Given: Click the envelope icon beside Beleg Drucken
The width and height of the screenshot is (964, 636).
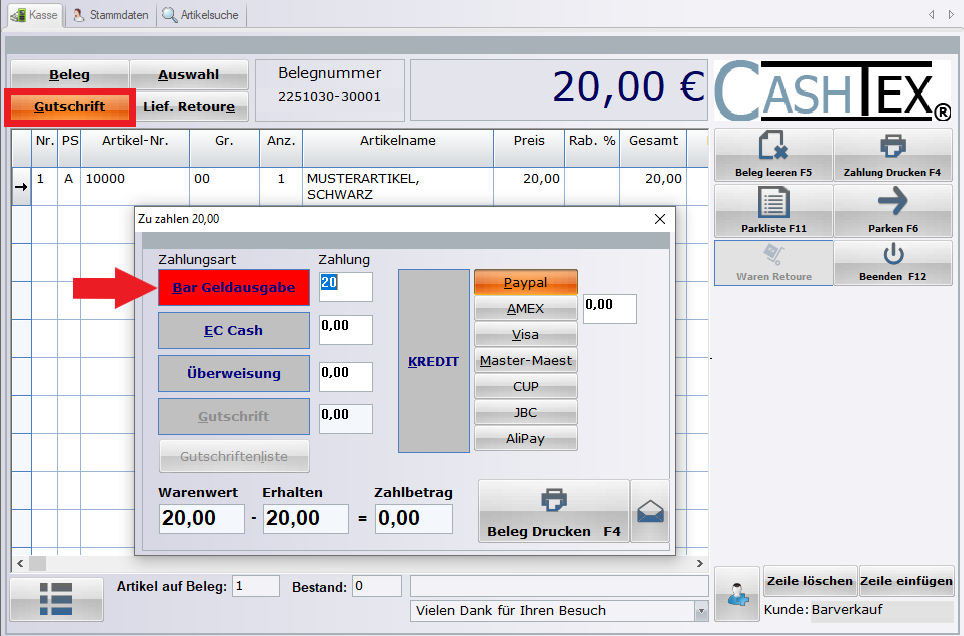Looking at the screenshot, I should [x=650, y=511].
